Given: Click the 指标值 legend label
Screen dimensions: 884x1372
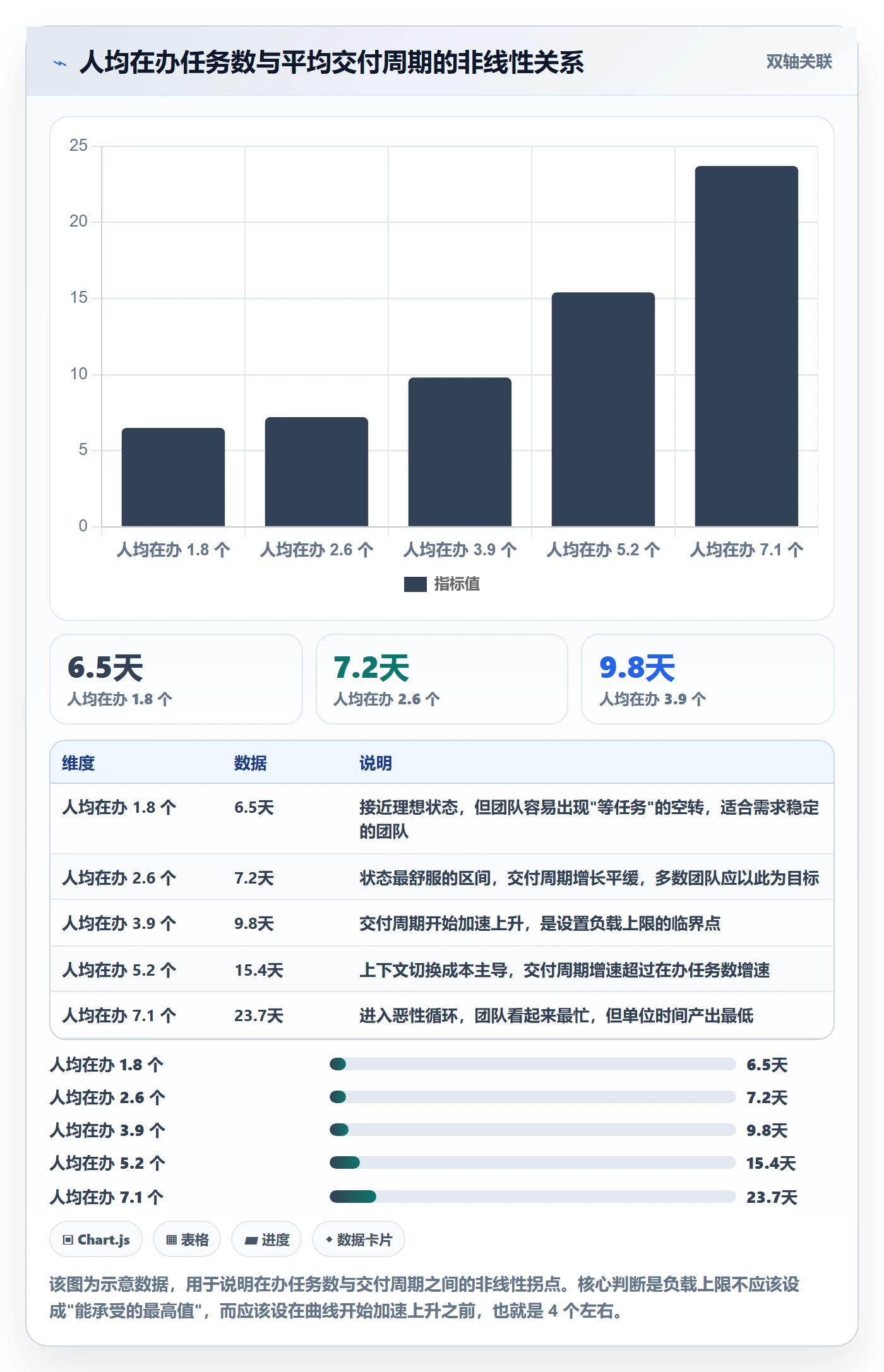Looking at the screenshot, I should click(457, 584).
